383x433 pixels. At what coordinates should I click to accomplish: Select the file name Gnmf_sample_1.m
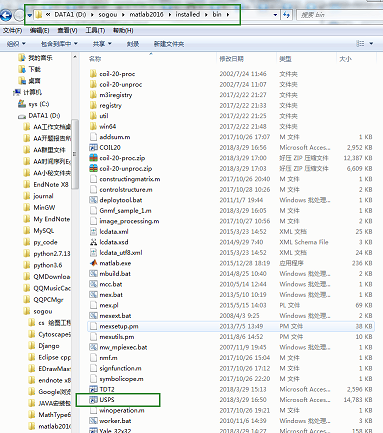point(125,211)
